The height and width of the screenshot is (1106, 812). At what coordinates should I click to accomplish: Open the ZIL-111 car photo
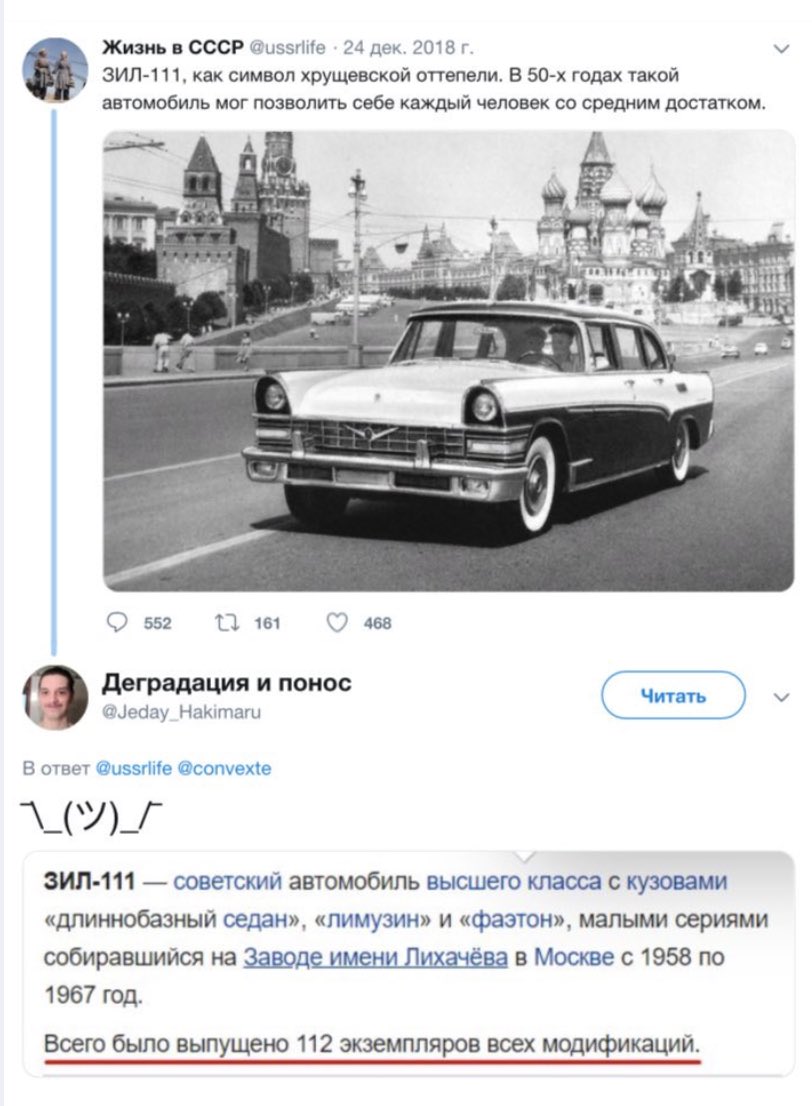(x=449, y=360)
